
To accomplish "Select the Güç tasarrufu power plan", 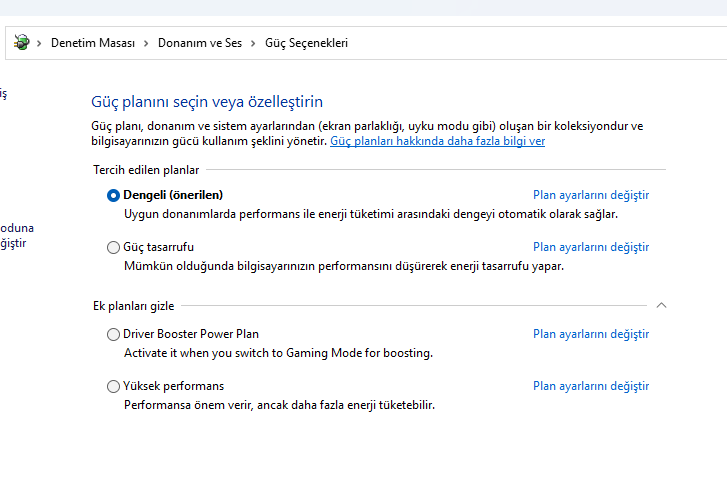I will 113,247.
